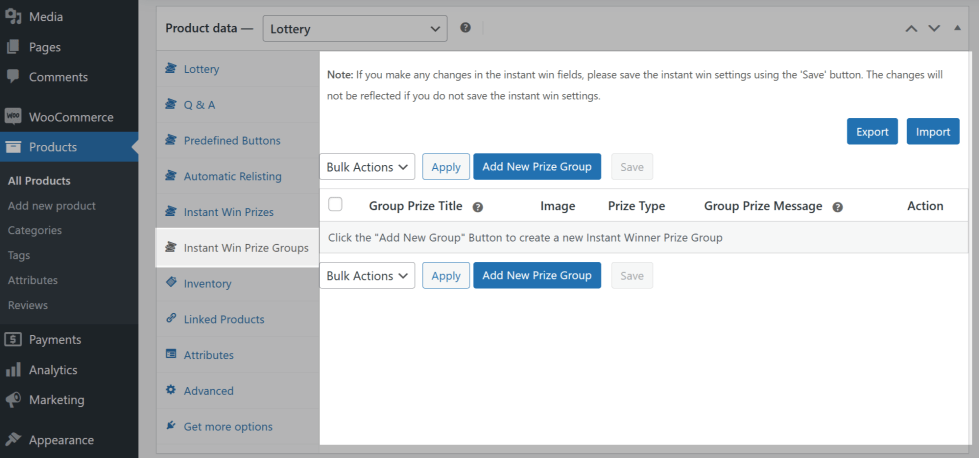Viewport: 979px width, 458px height.
Task: Open the Inventory tab
Action: pyautogui.click(x=207, y=284)
